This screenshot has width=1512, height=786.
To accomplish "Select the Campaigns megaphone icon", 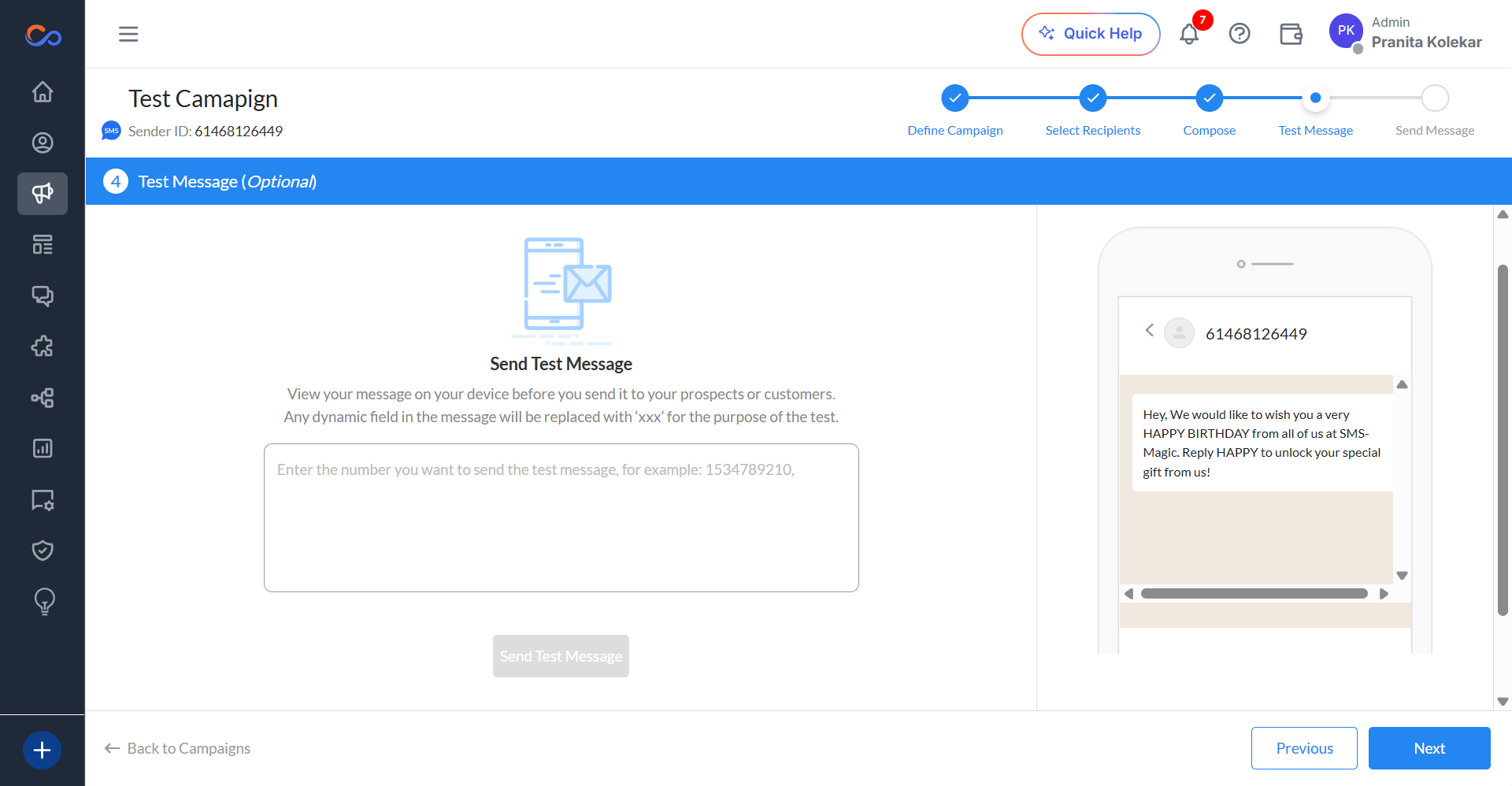I will 43,194.
